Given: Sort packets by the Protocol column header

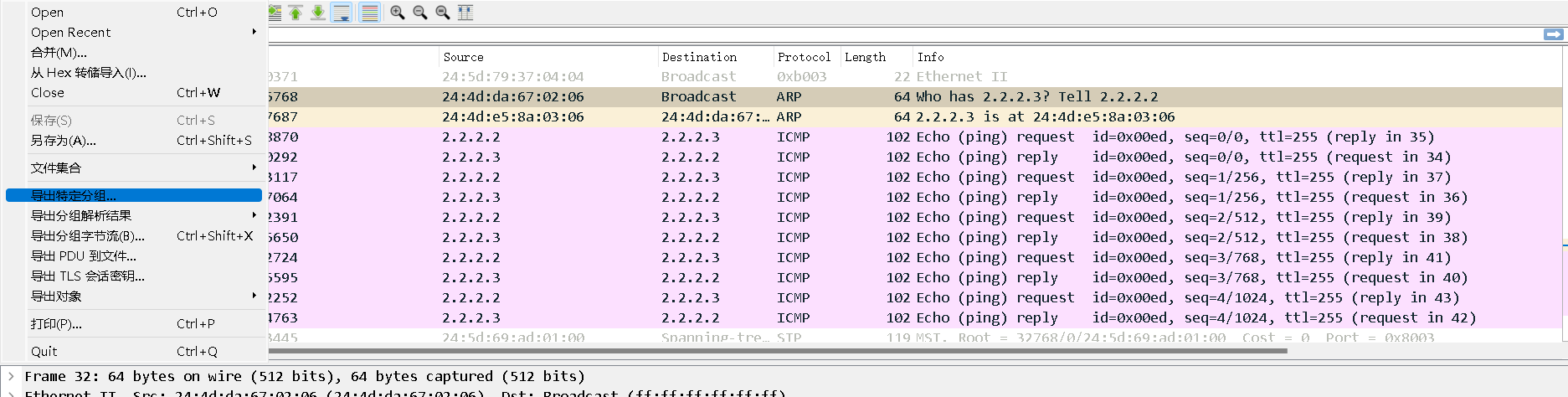Looking at the screenshot, I should pyautogui.click(x=804, y=57).
